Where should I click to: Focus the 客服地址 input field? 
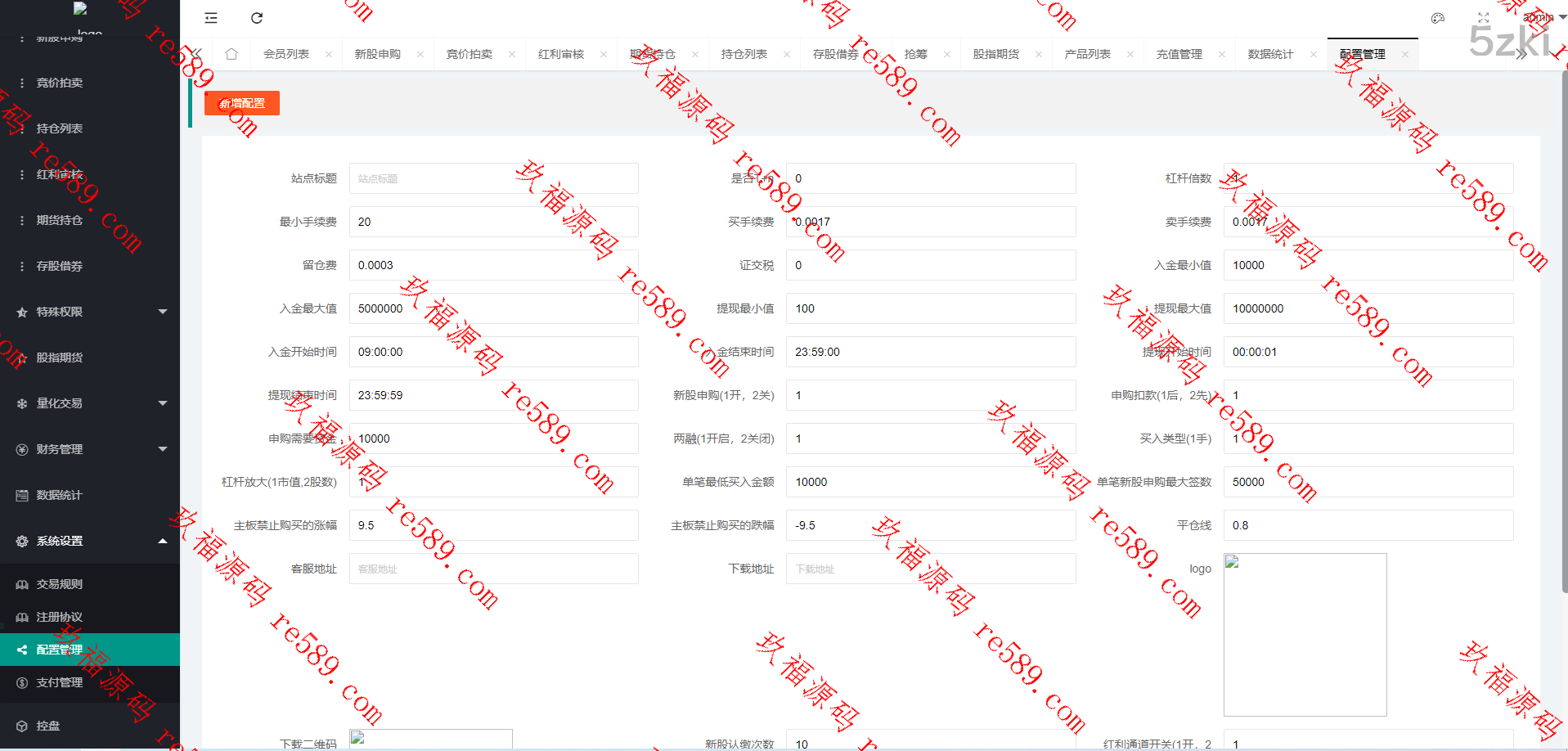point(494,569)
